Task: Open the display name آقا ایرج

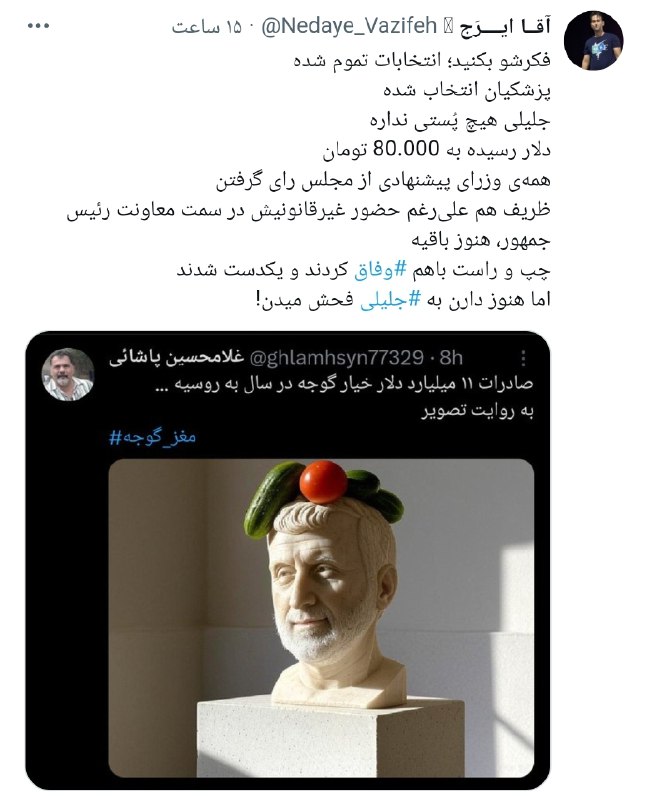Action: (505, 27)
